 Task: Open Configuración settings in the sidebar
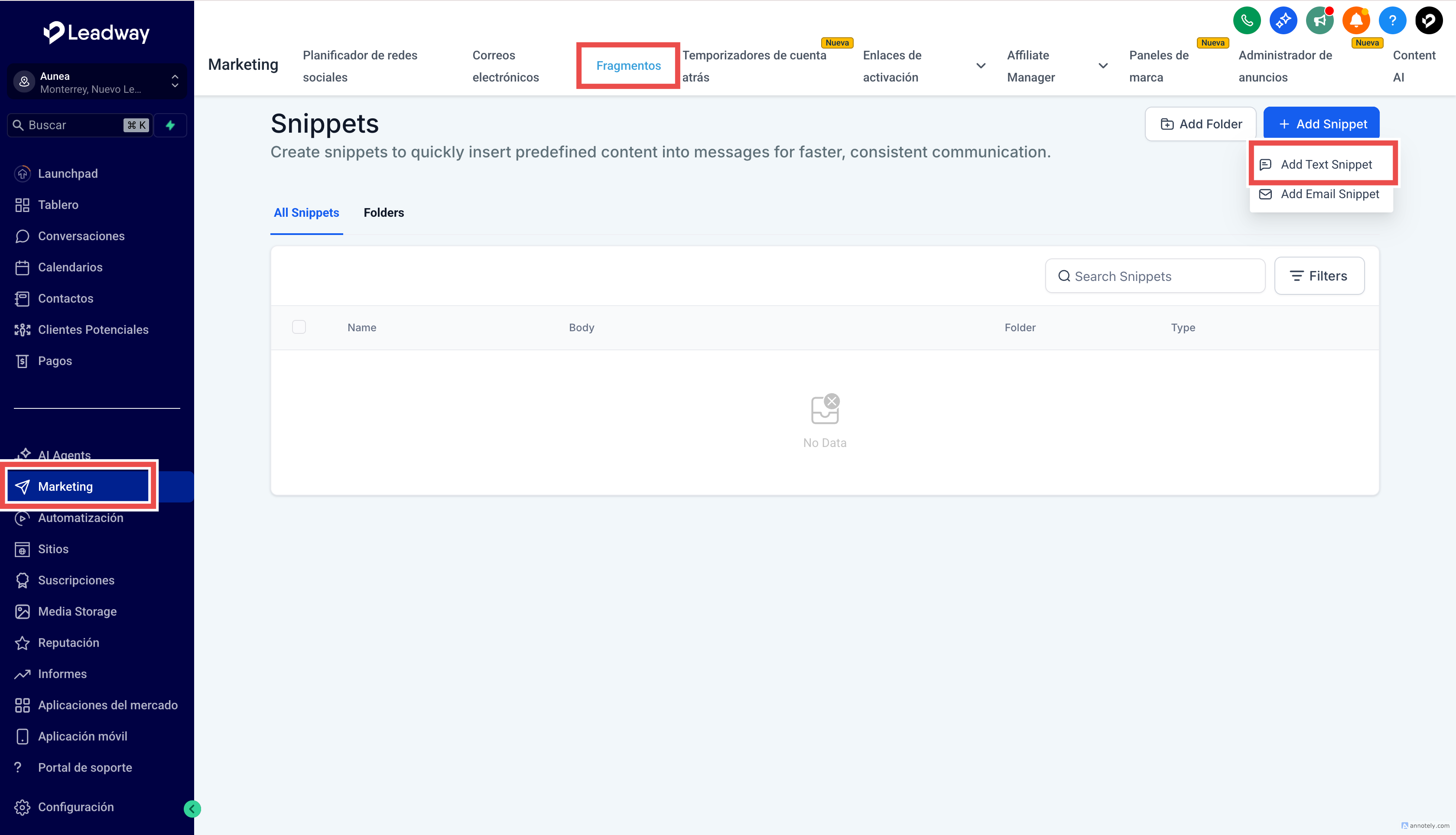point(76,807)
